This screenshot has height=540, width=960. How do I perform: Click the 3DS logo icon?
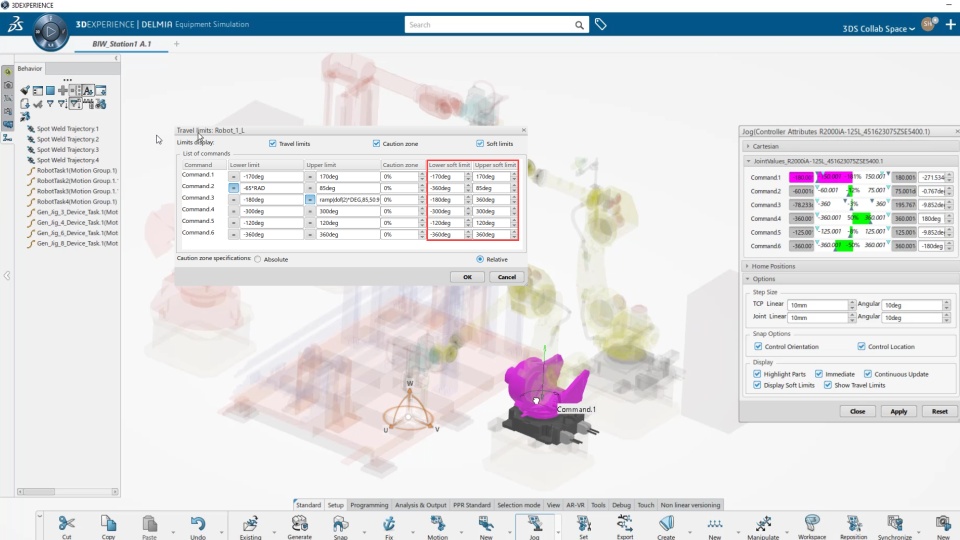(x=15, y=24)
